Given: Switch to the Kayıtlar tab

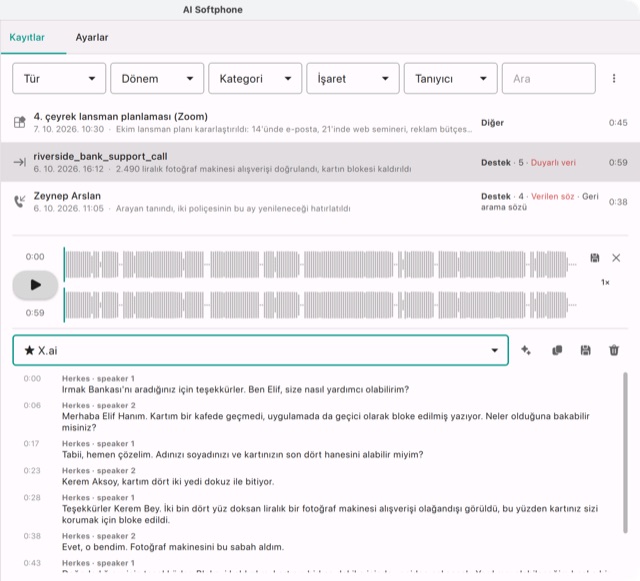Looking at the screenshot, I should [27, 38].
